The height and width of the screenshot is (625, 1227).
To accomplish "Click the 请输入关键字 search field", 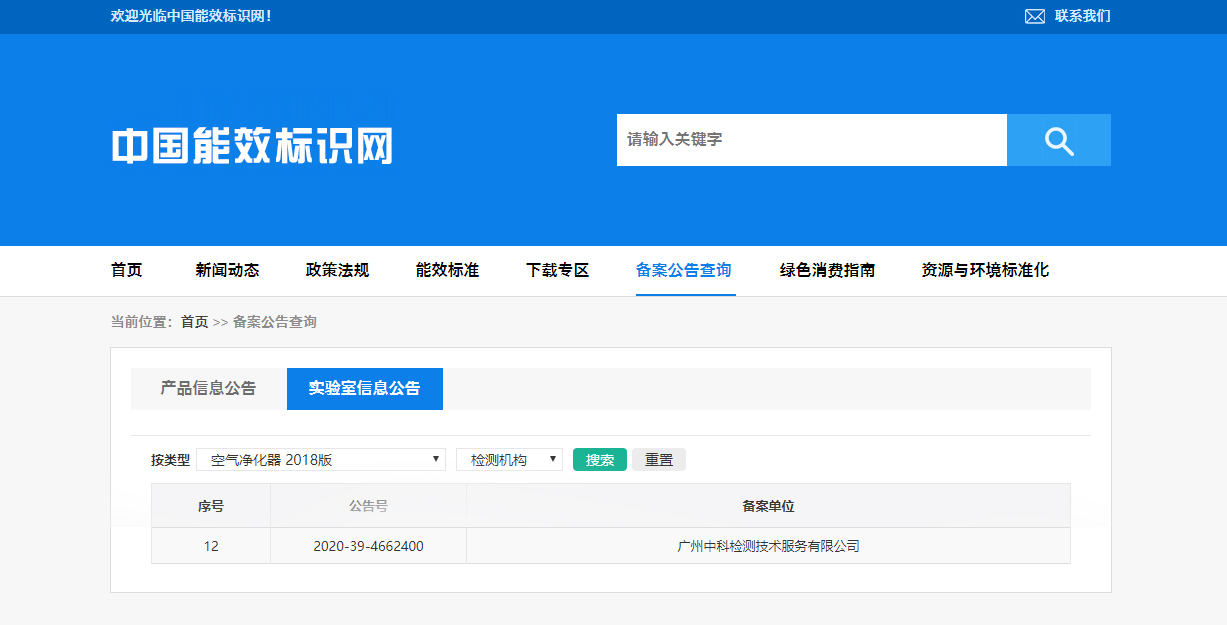I will tap(812, 140).
